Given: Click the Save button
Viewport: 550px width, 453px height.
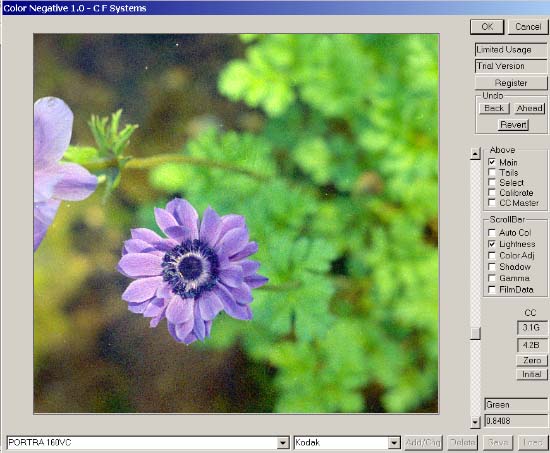Looking at the screenshot, I should 498,443.
